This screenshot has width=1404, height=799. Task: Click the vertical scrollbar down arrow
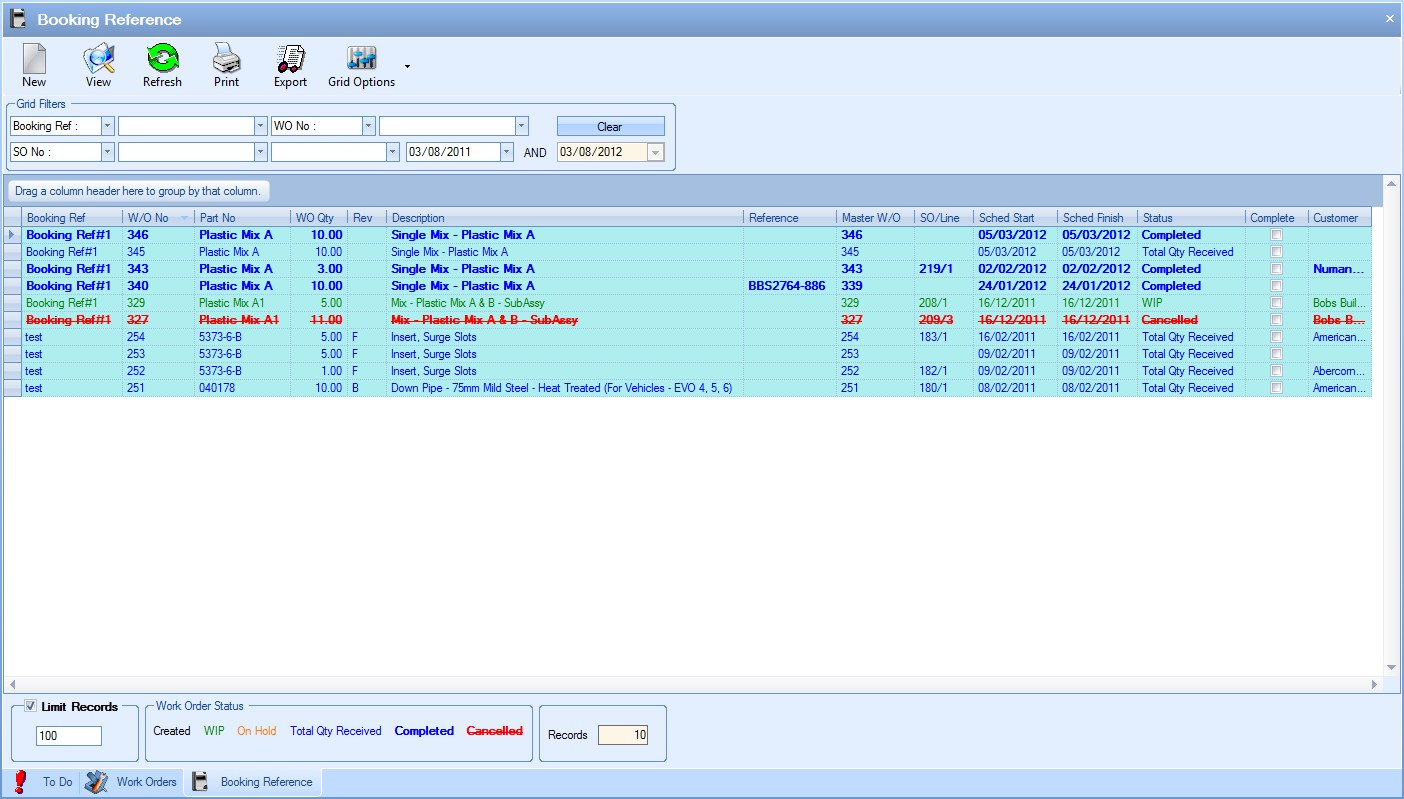click(1391, 668)
